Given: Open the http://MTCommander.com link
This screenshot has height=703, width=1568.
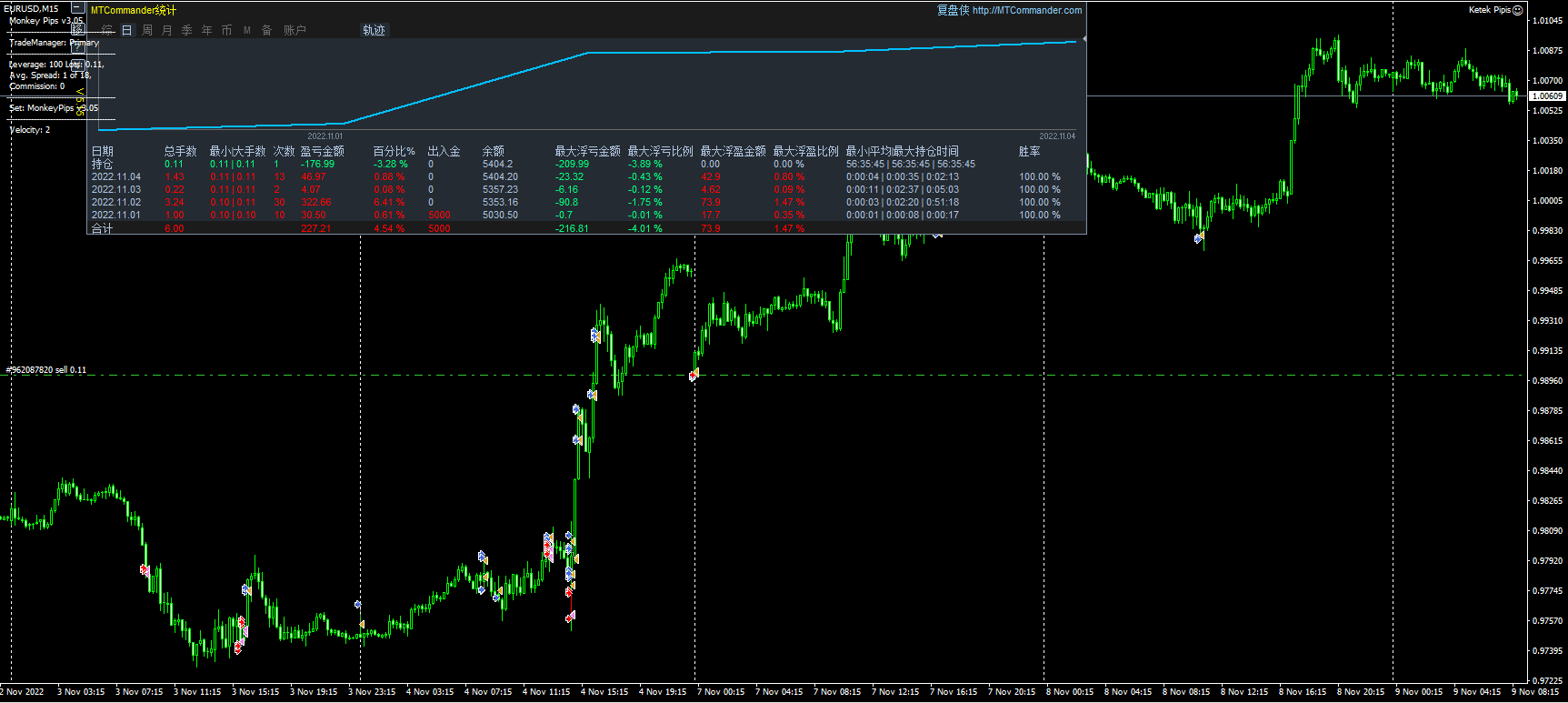Looking at the screenshot, I should 1027,10.
